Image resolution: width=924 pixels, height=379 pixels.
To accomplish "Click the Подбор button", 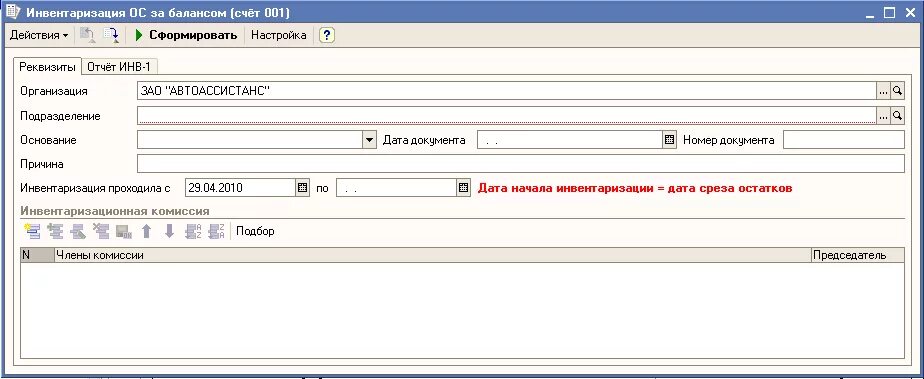I will coord(255,231).
